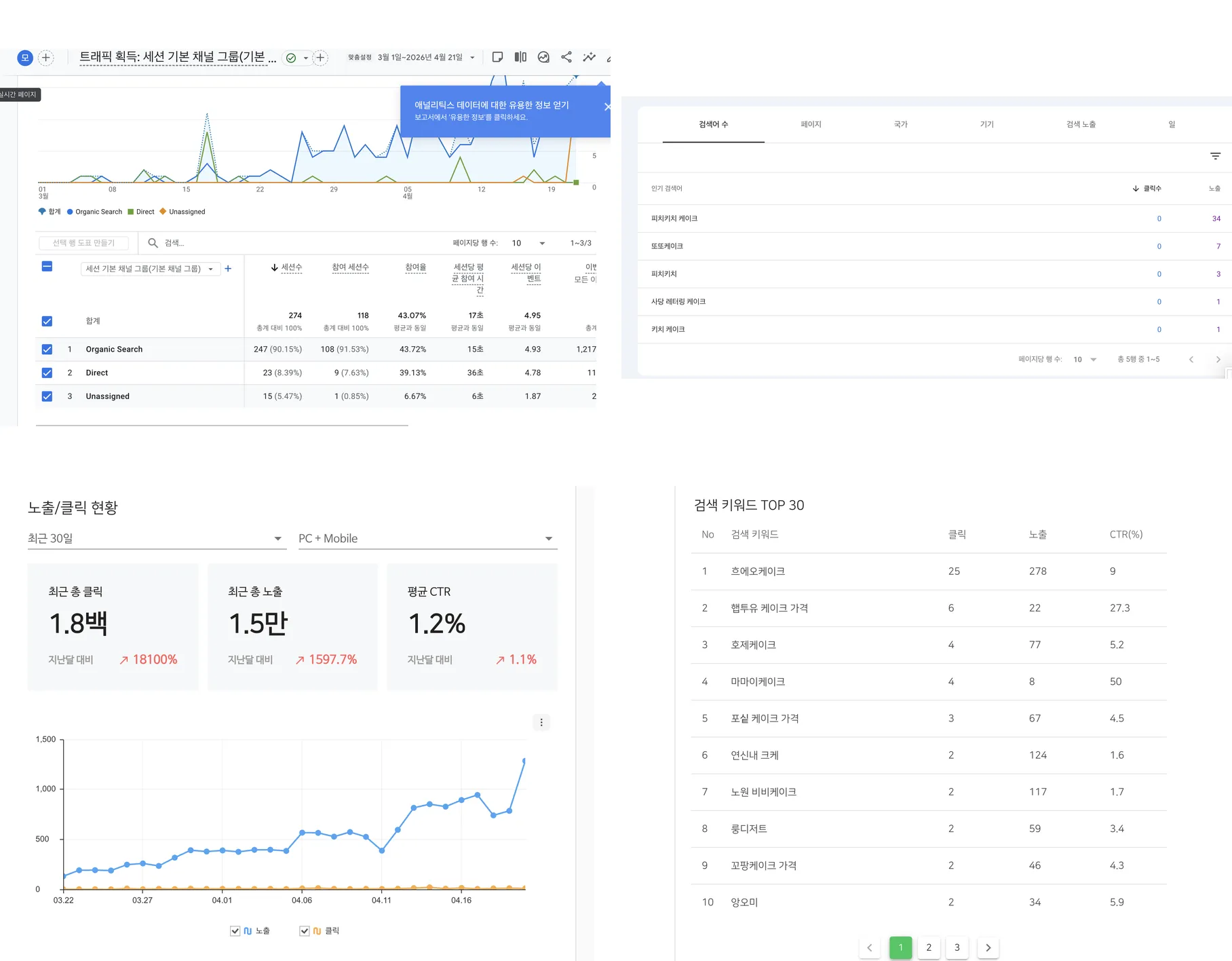Click the green 'Direct' legend swatch
The width and height of the screenshot is (1232, 961).
[131, 212]
